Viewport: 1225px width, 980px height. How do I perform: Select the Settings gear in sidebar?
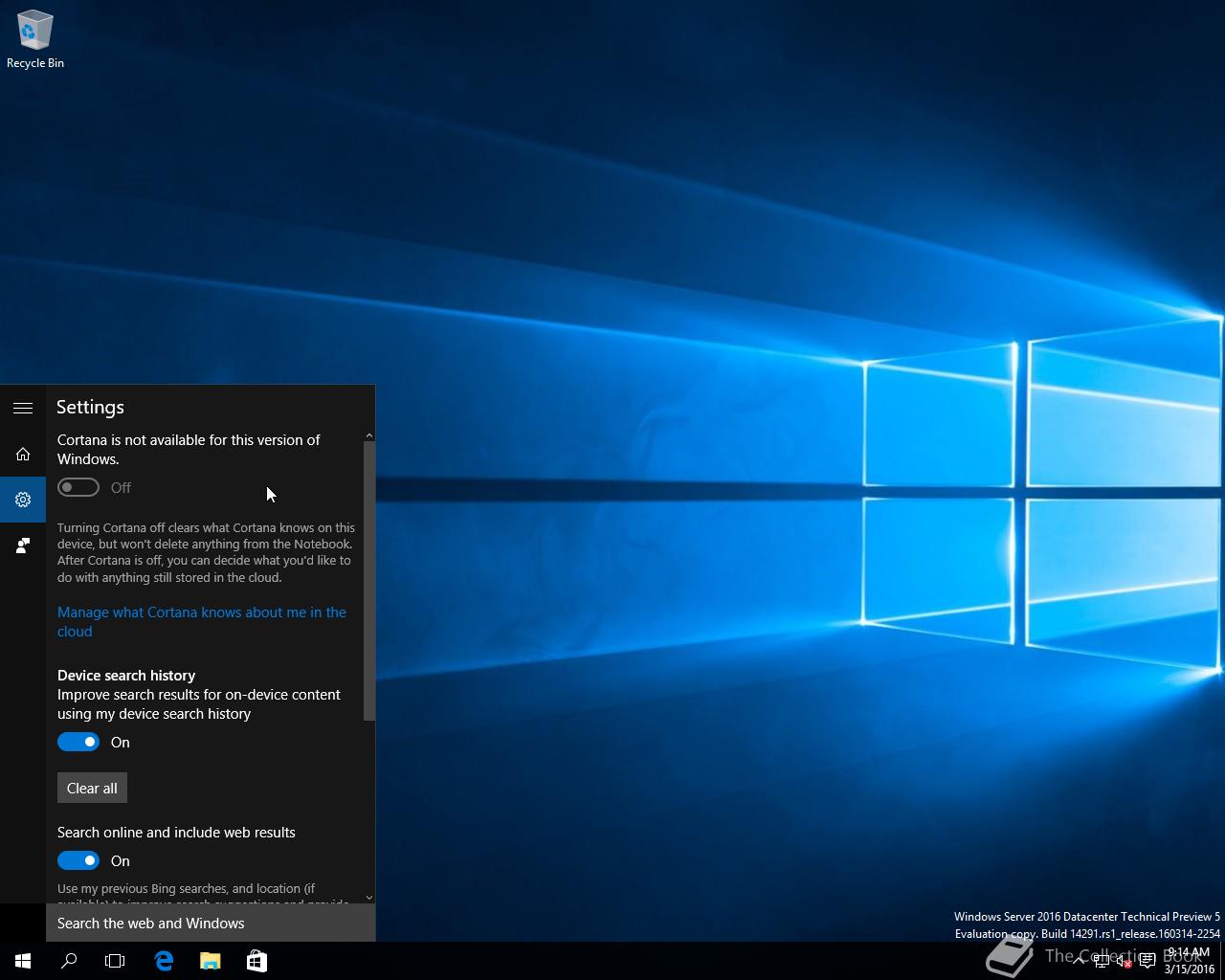23,500
